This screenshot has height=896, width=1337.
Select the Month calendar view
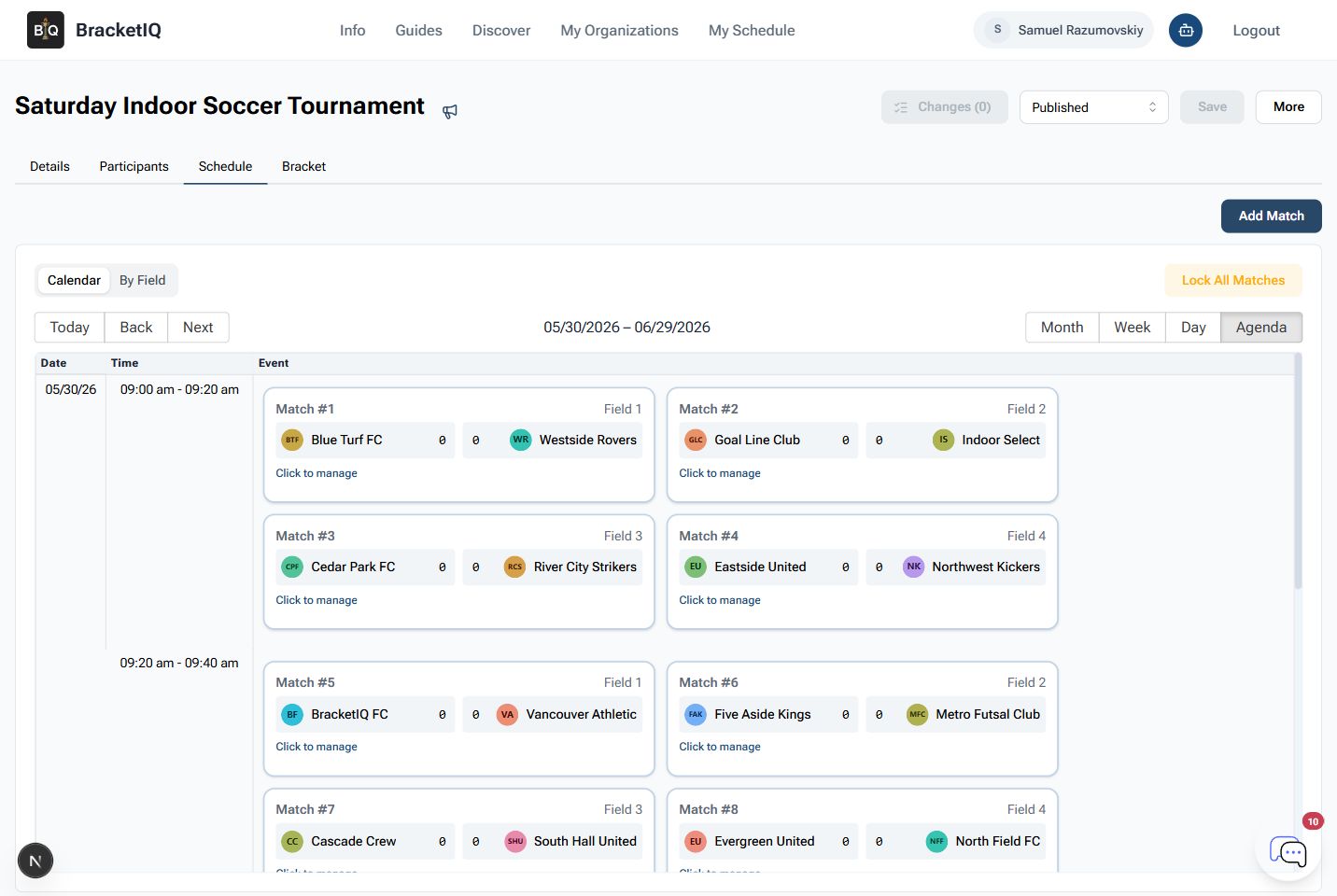(1063, 328)
